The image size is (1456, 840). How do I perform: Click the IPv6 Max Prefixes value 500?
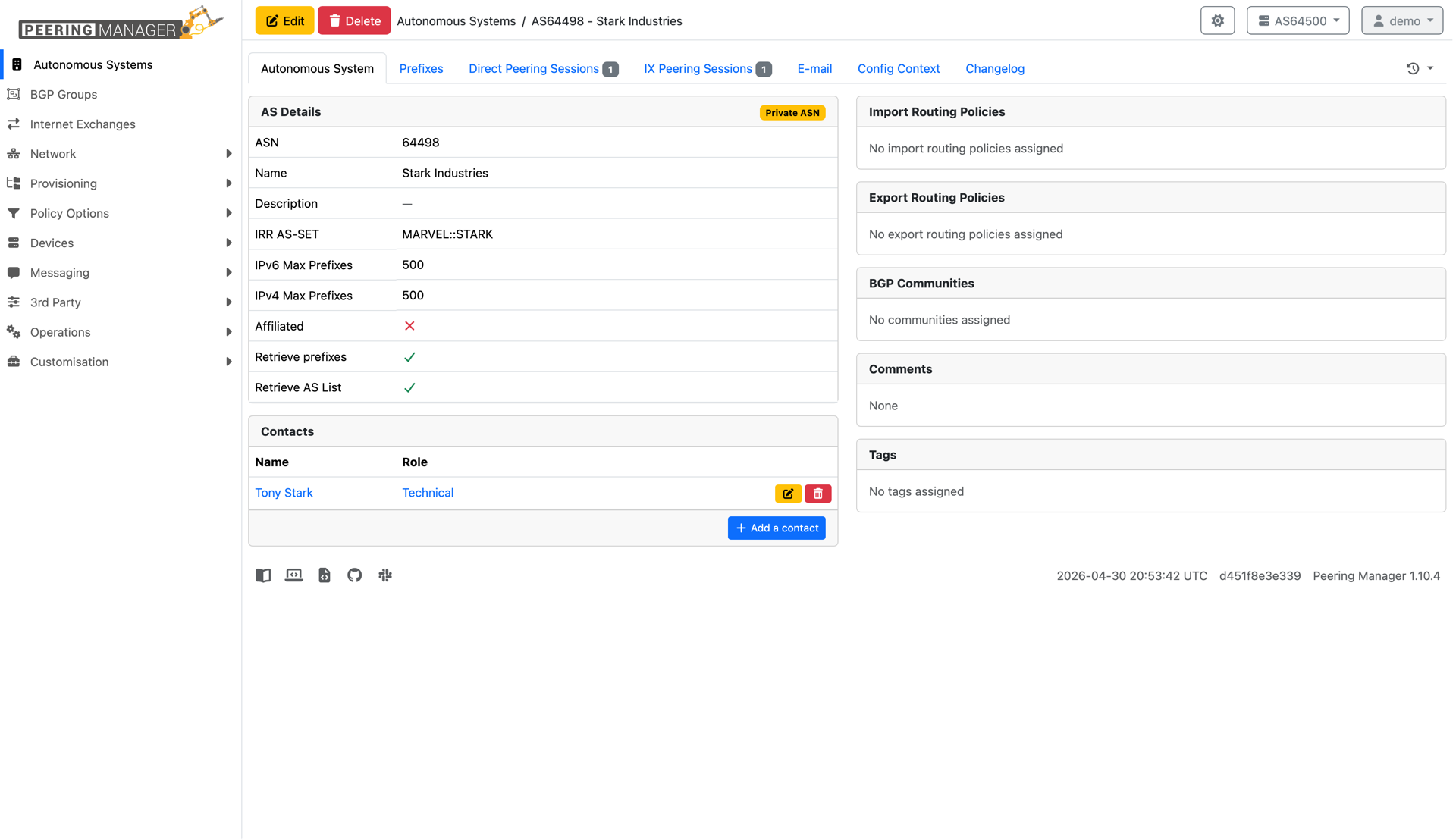pyautogui.click(x=413, y=265)
